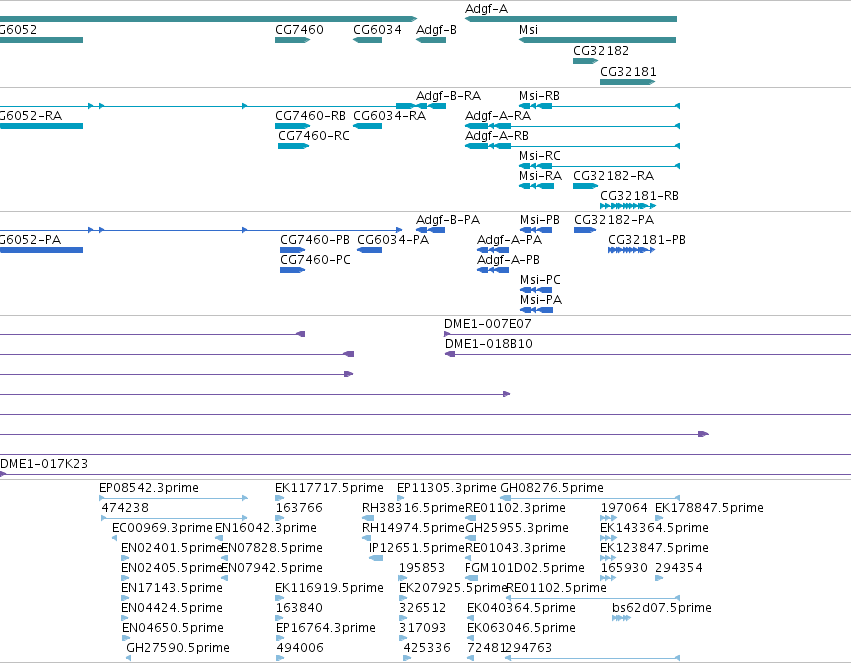
Task: Open EST label EN07828.5prime
Action: [271, 549]
